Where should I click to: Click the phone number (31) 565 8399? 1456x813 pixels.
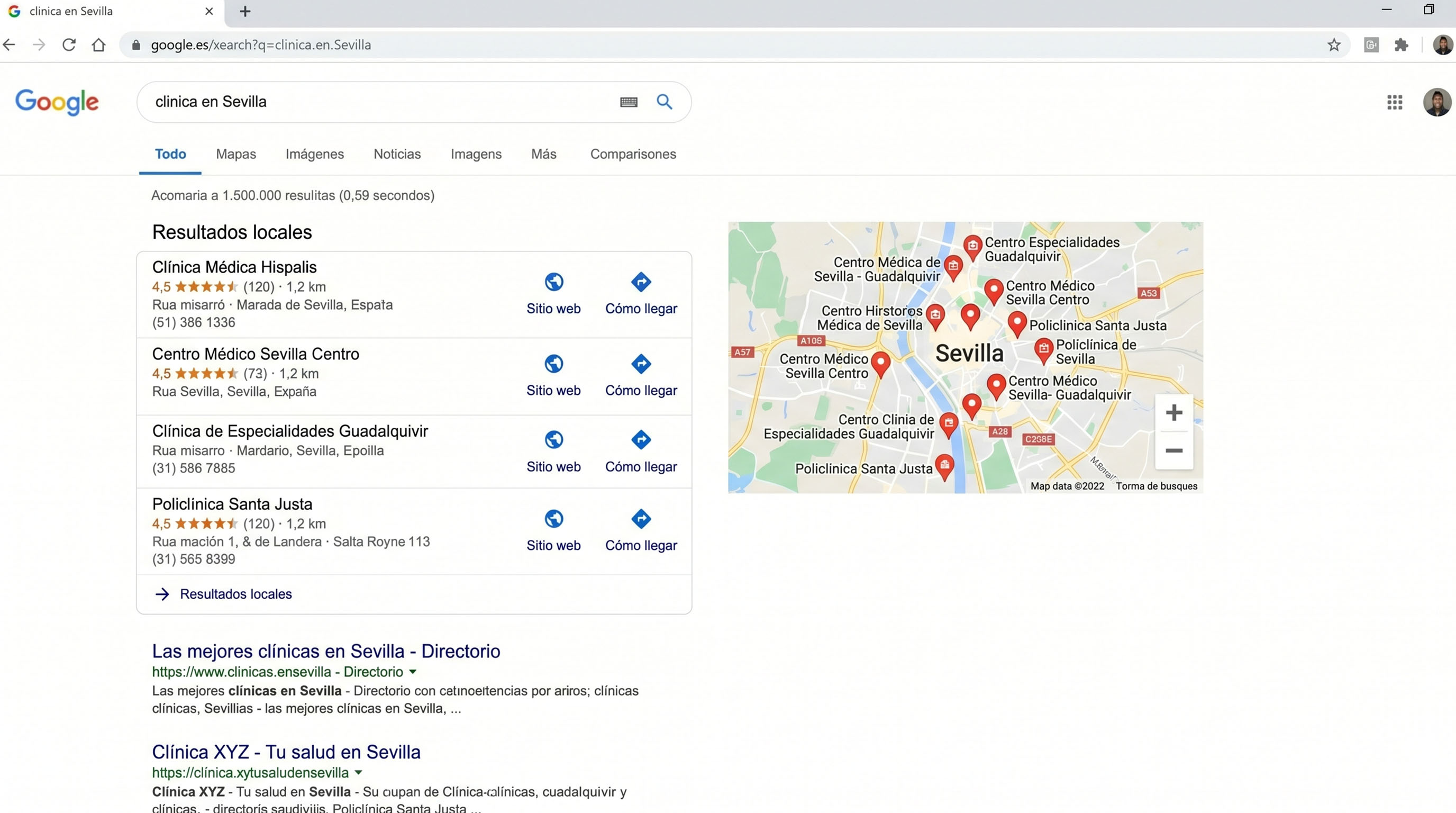193,559
